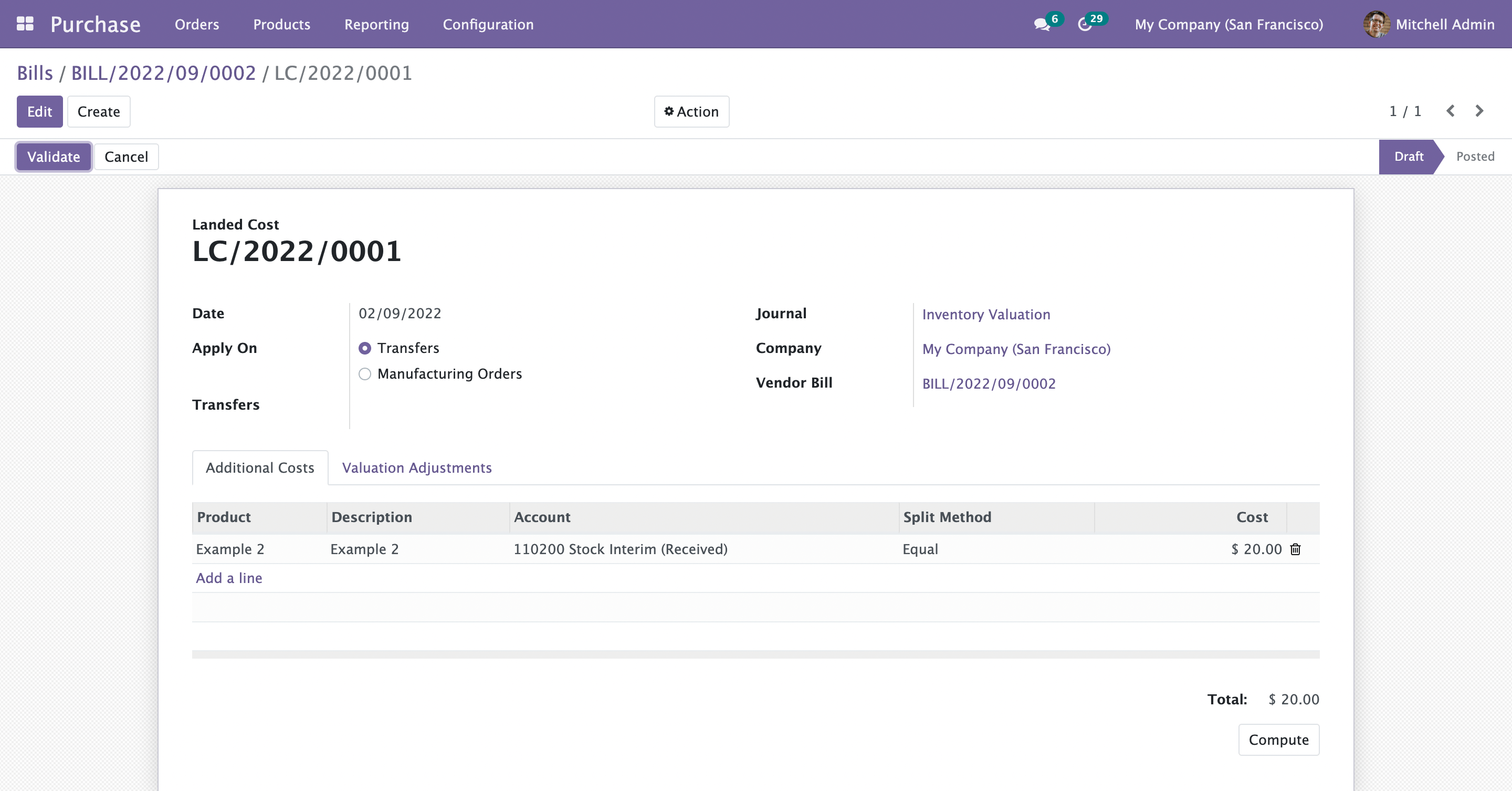Select Manufacturing Orders radio option
The height and width of the screenshot is (791, 1512).
pyautogui.click(x=365, y=374)
